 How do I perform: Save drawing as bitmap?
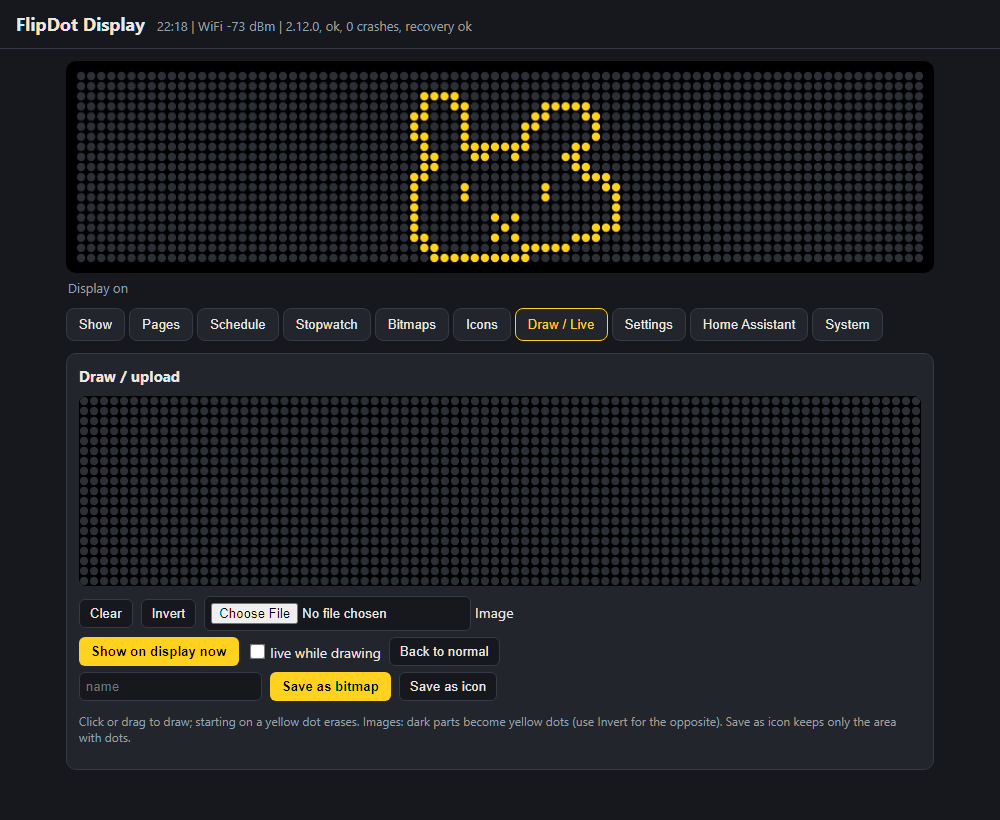pyautogui.click(x=330, y=687)
